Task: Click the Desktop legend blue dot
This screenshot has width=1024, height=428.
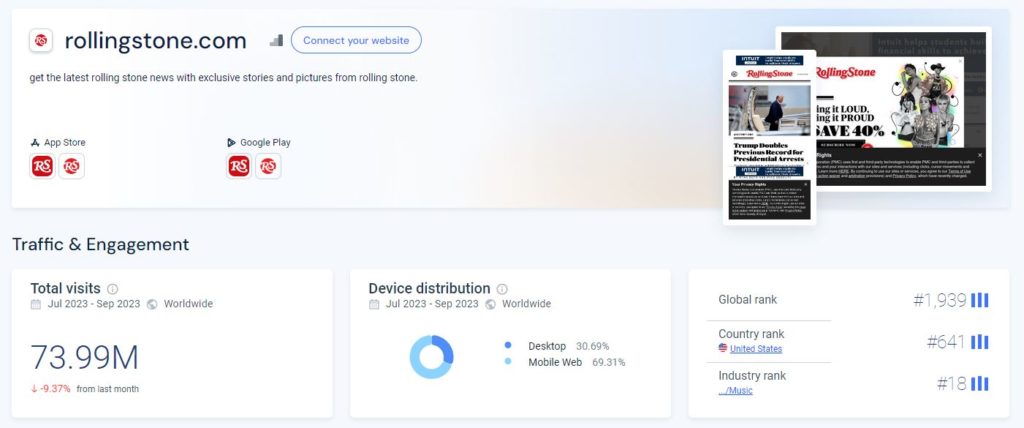Action: pyautogui.click(x=508, y=345)
